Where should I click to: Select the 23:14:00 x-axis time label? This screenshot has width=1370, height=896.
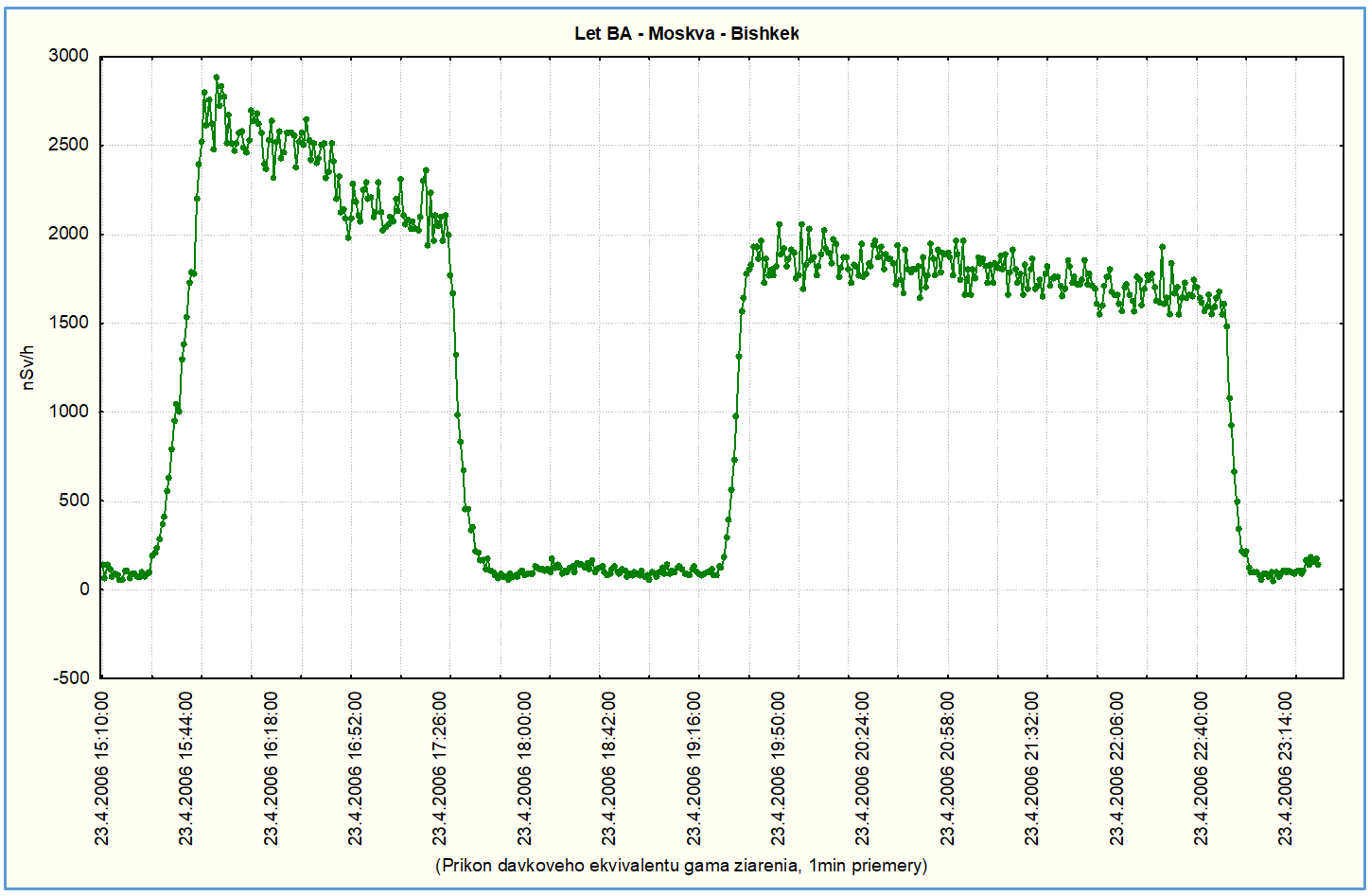click(1286, 767)
